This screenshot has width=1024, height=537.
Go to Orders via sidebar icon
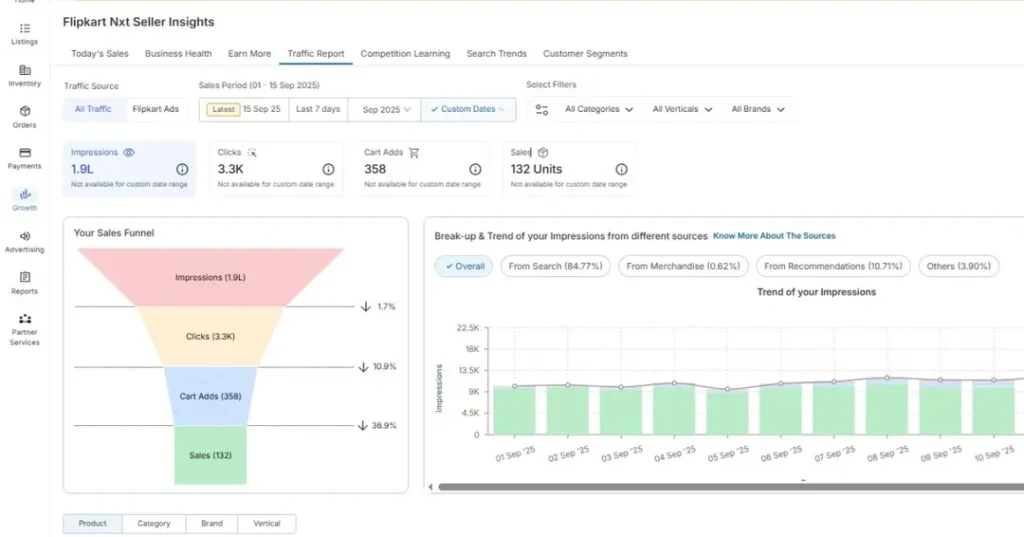pos(25,111)
